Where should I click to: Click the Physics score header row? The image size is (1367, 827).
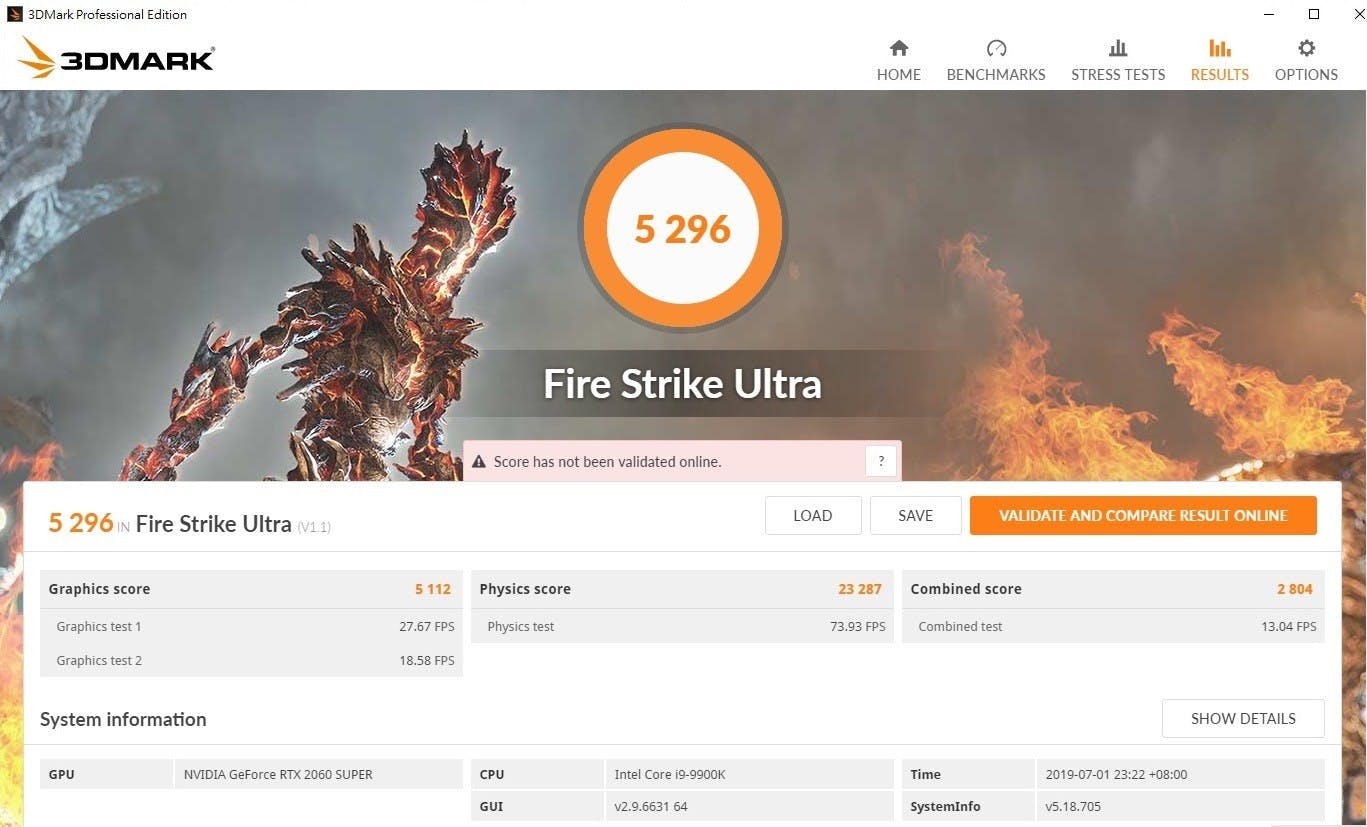tap(681, 589)
